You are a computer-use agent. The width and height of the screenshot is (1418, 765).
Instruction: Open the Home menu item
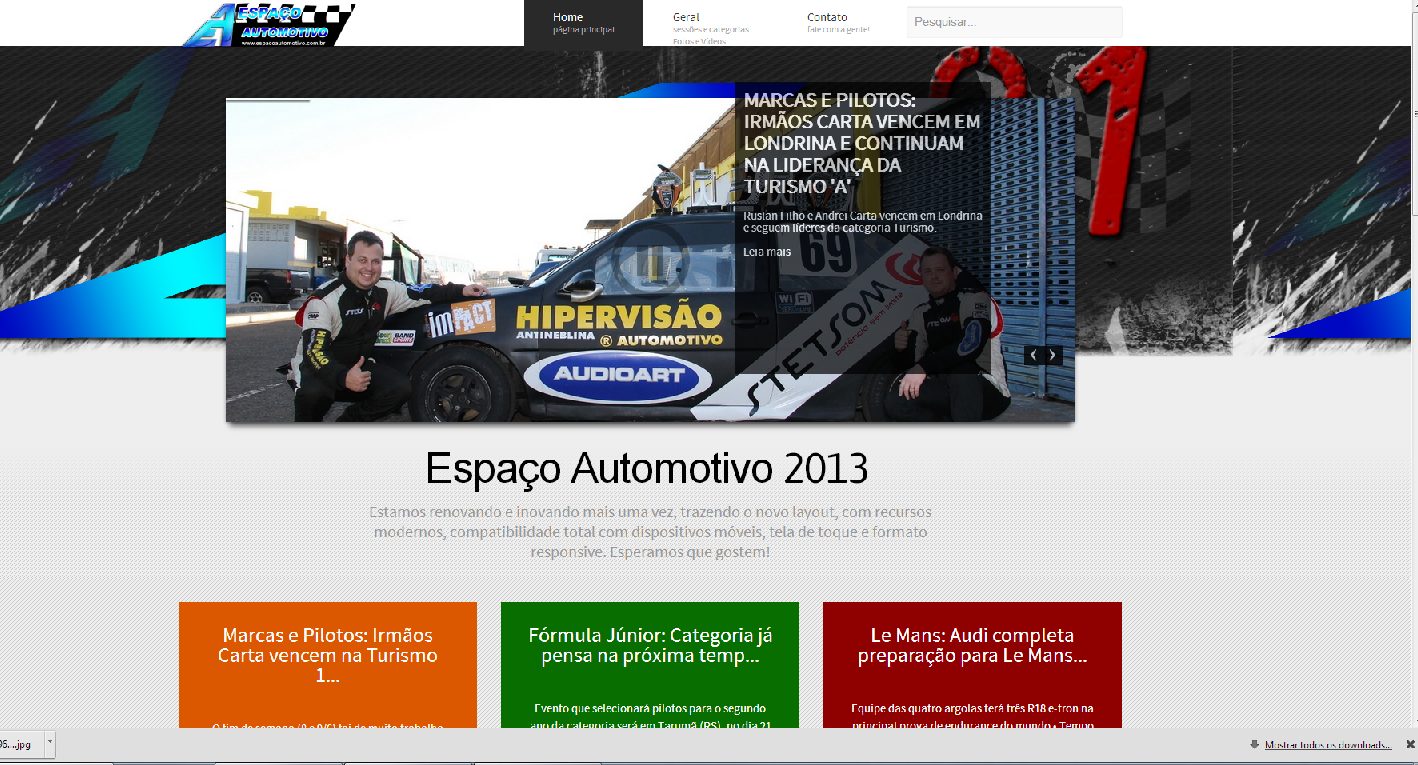(x=583, y=23)
